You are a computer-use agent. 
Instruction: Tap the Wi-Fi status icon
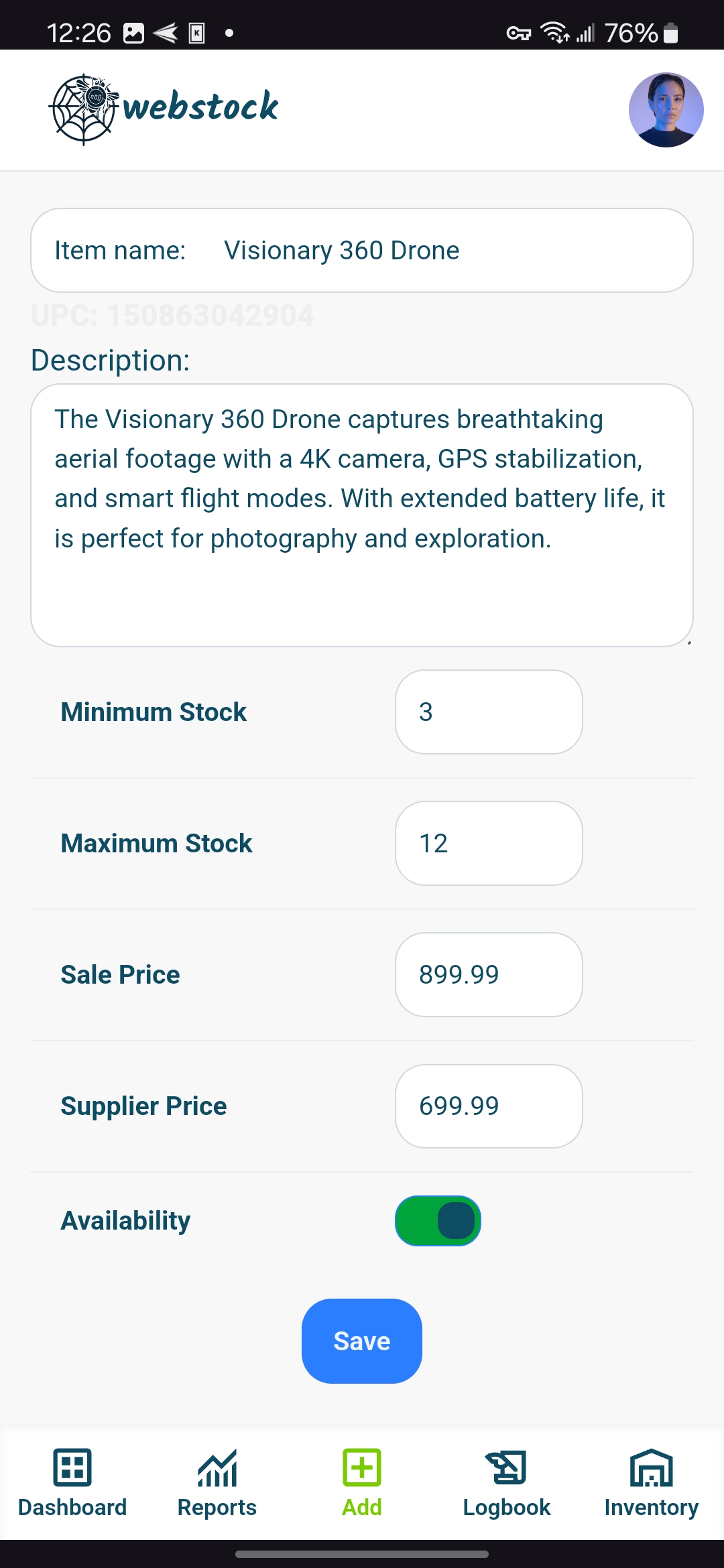[x=555, y=32]
